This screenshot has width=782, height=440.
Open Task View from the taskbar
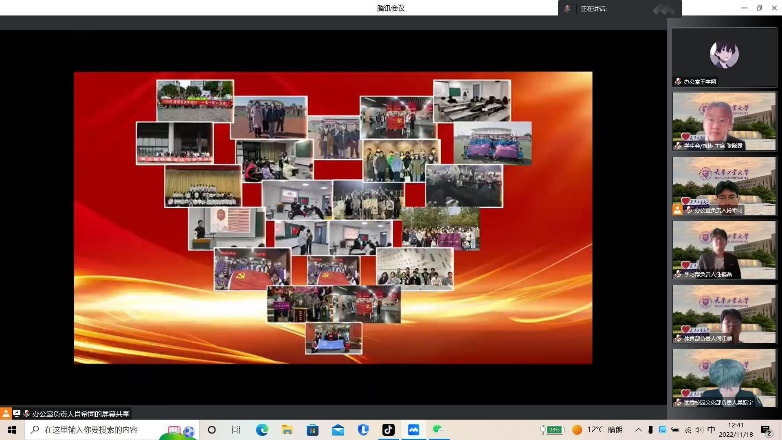(x=236, y=430)
